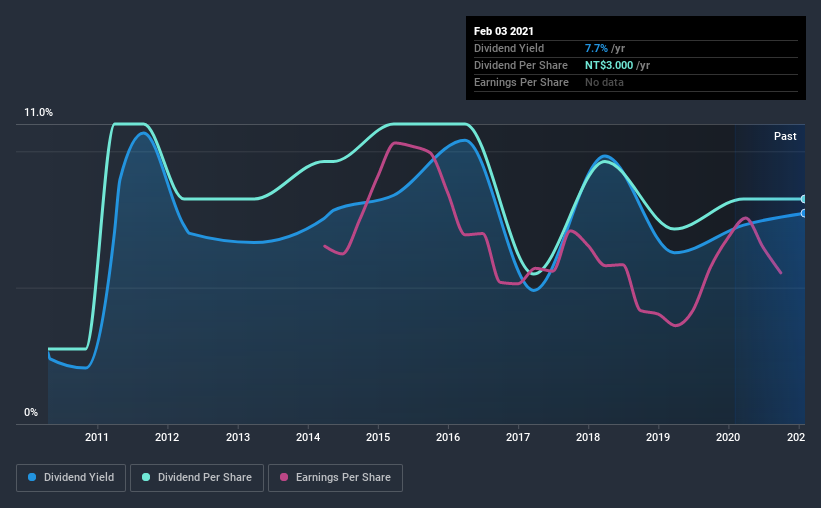Image resolution: width=821 pixels, height=508 pixels.
Task: Click the tooltip Earnings Per Share label
Action: pyautogui.click(x=521, y=82)
